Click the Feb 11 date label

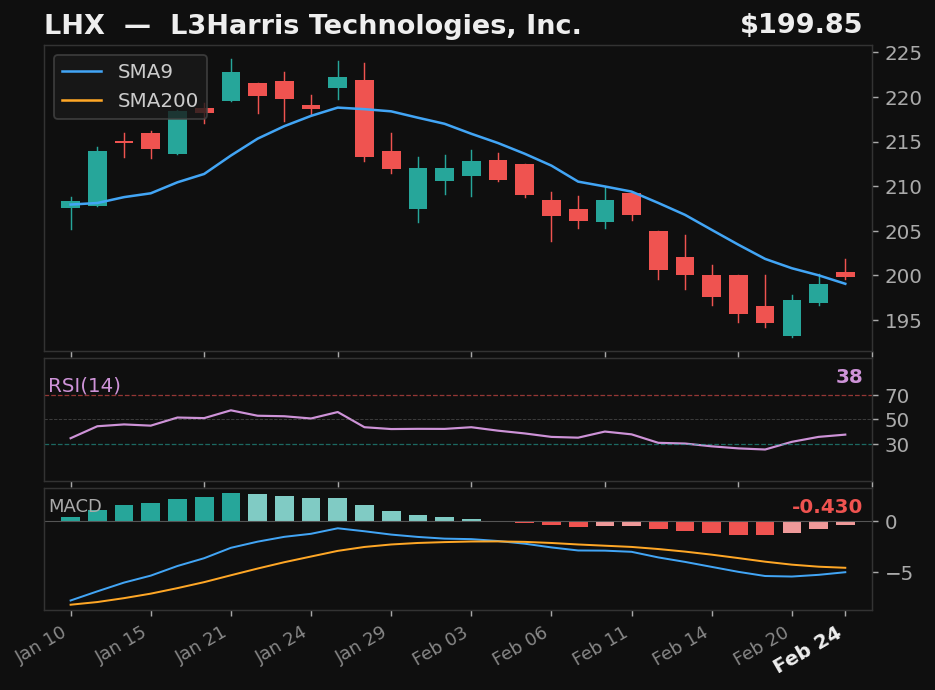(x=600, y=645)
